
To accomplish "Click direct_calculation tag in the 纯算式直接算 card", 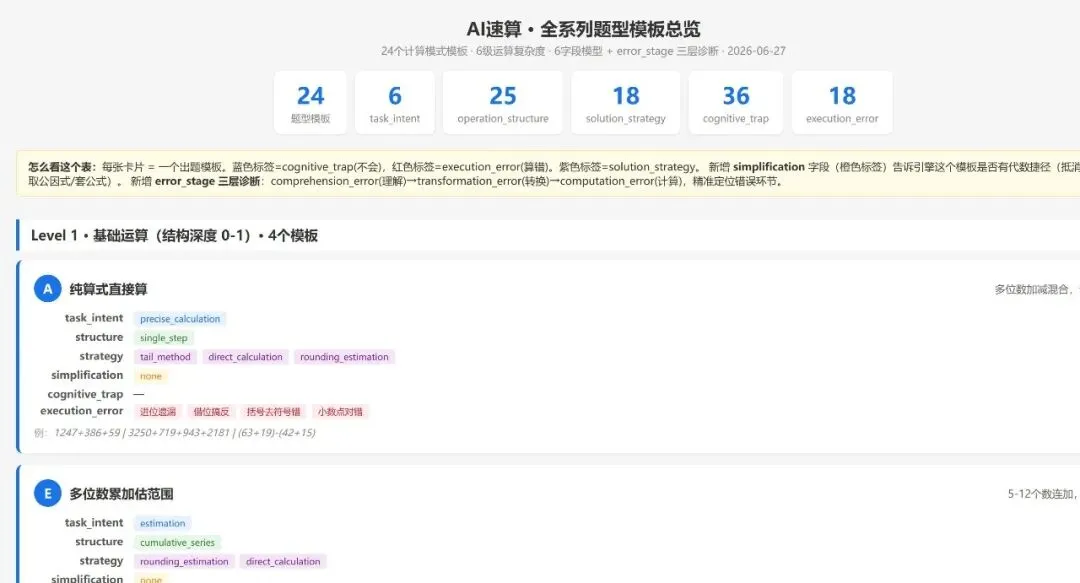I will point(245,357).
